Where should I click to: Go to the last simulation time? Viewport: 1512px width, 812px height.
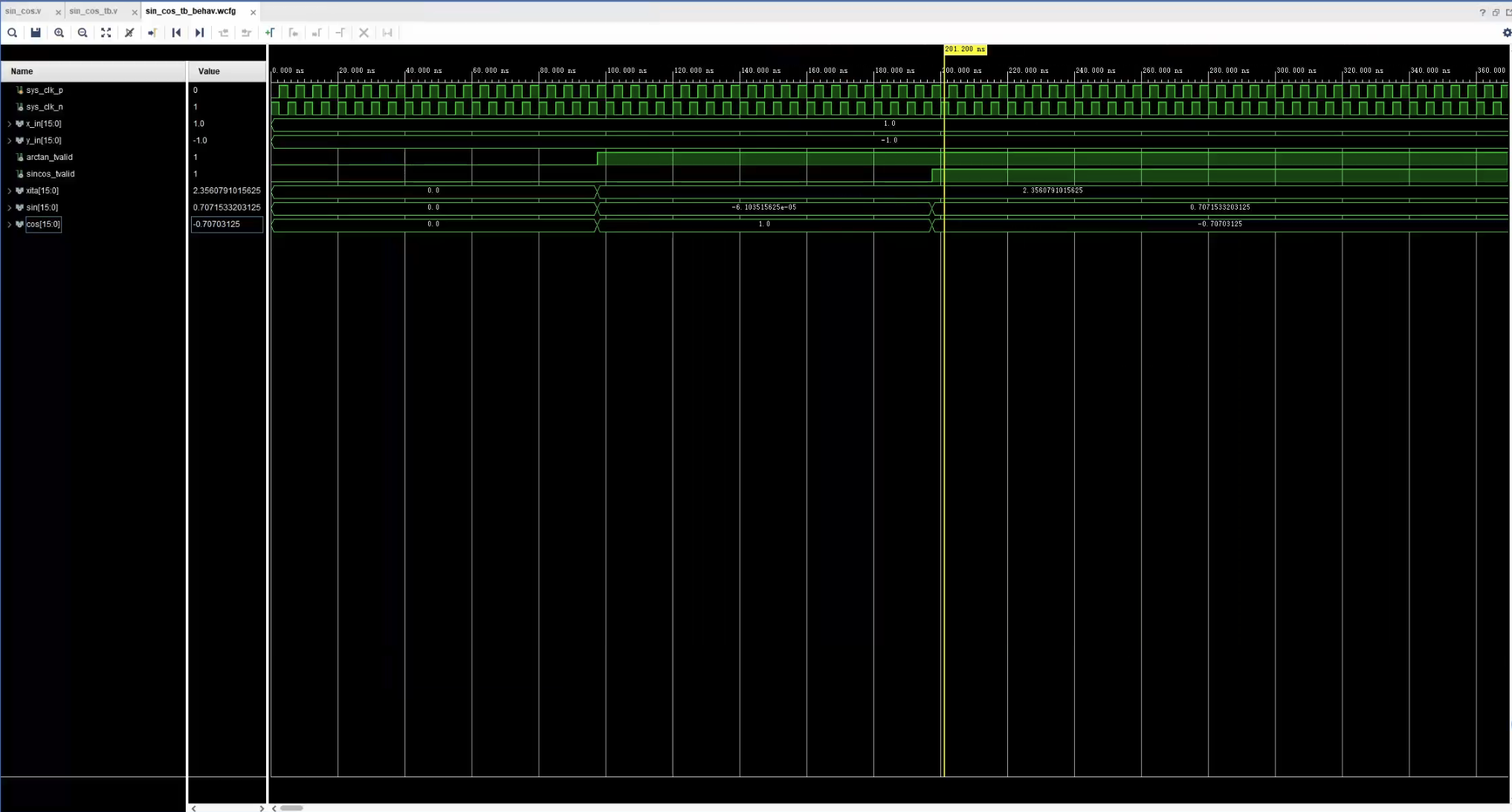pyautogui.click(x=199, y=33)
